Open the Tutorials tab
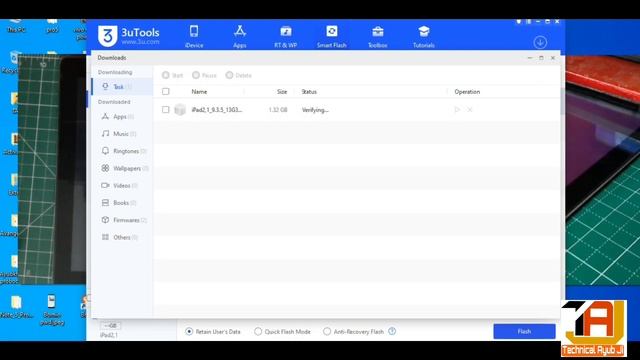 pyautogui.click(x=424, y=37)
